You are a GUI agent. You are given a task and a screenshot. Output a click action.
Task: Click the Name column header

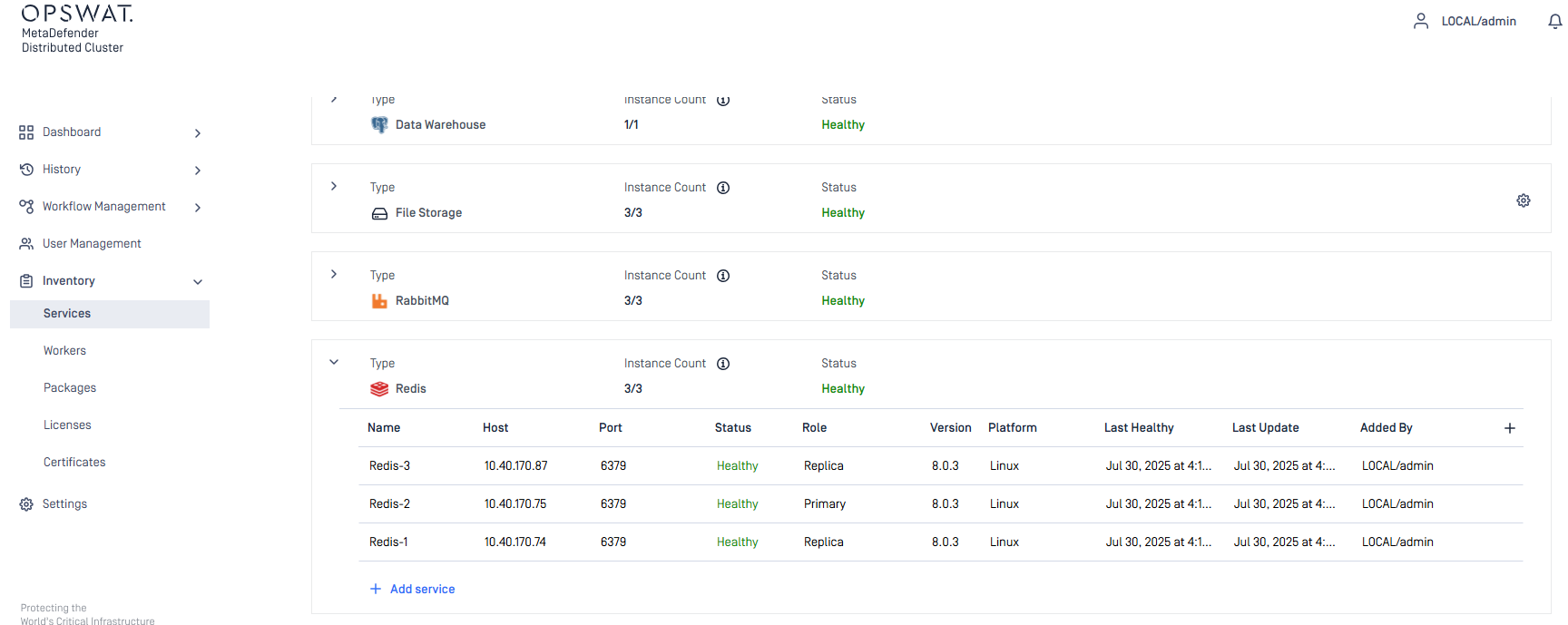384,428
